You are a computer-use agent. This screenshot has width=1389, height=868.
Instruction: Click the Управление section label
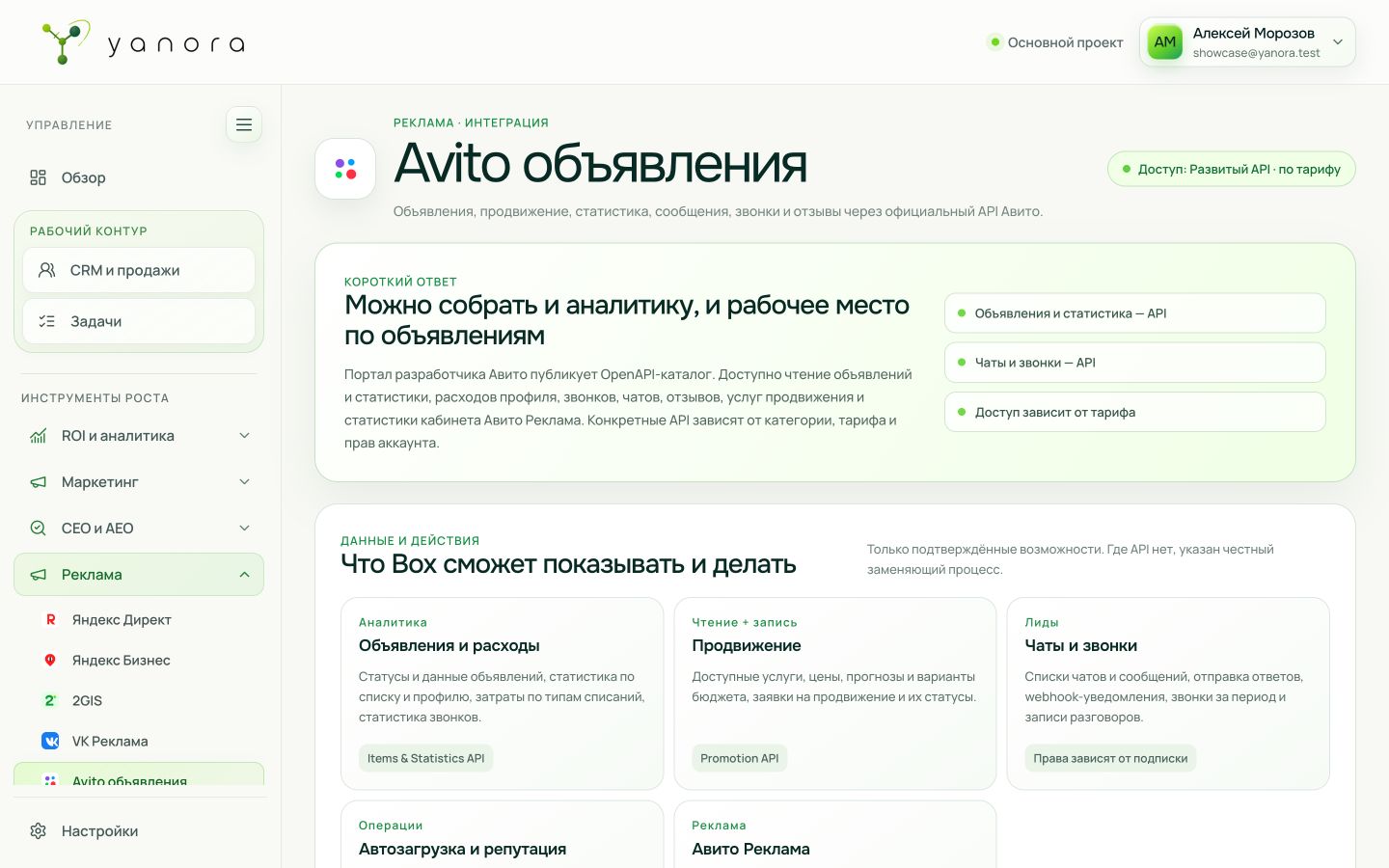tap(69, 124)
